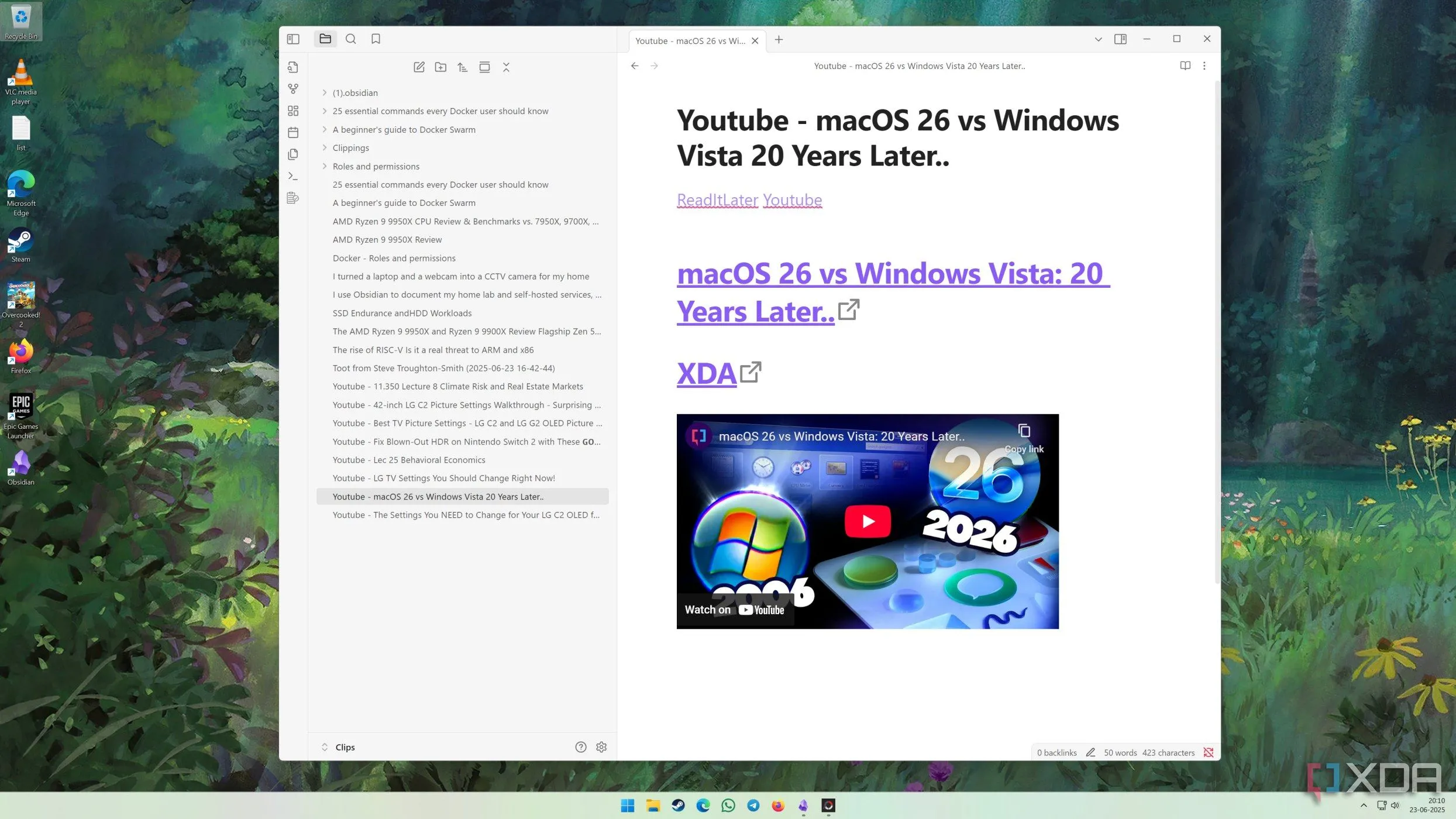Click Watch on YouTube button
This screenshot has width=1456, height=819.
click(735, 610)
